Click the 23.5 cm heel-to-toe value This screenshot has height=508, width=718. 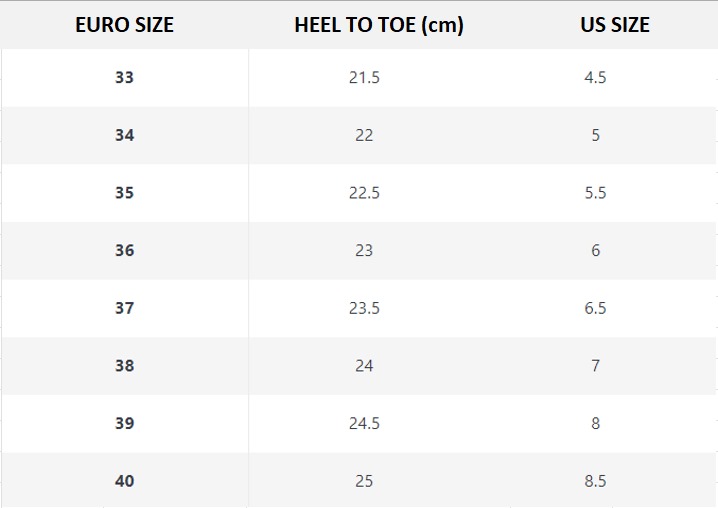click(x=364, y=308)
